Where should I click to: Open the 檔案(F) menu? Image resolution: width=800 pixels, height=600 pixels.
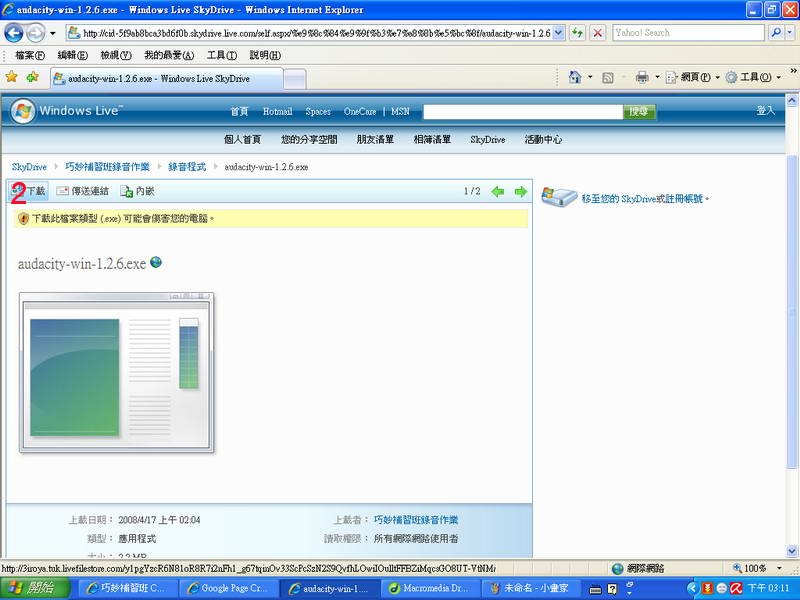click(30, 55)
